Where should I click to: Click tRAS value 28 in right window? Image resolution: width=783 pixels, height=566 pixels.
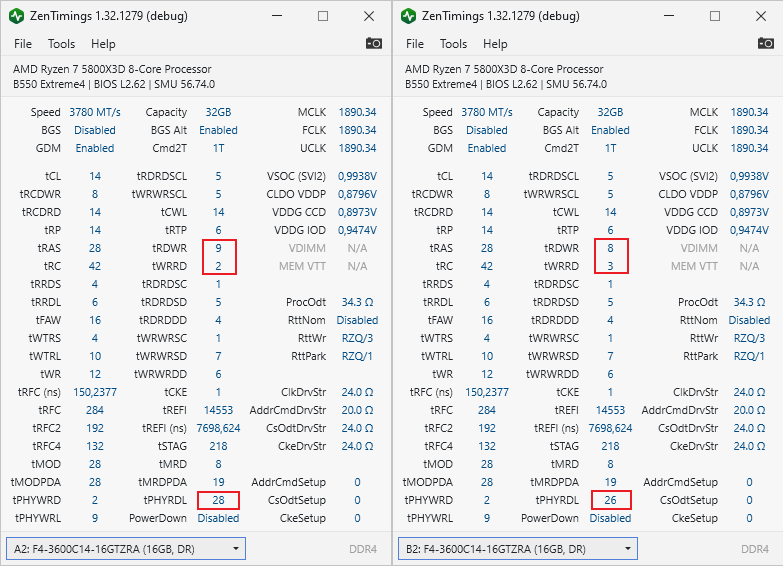487,248
